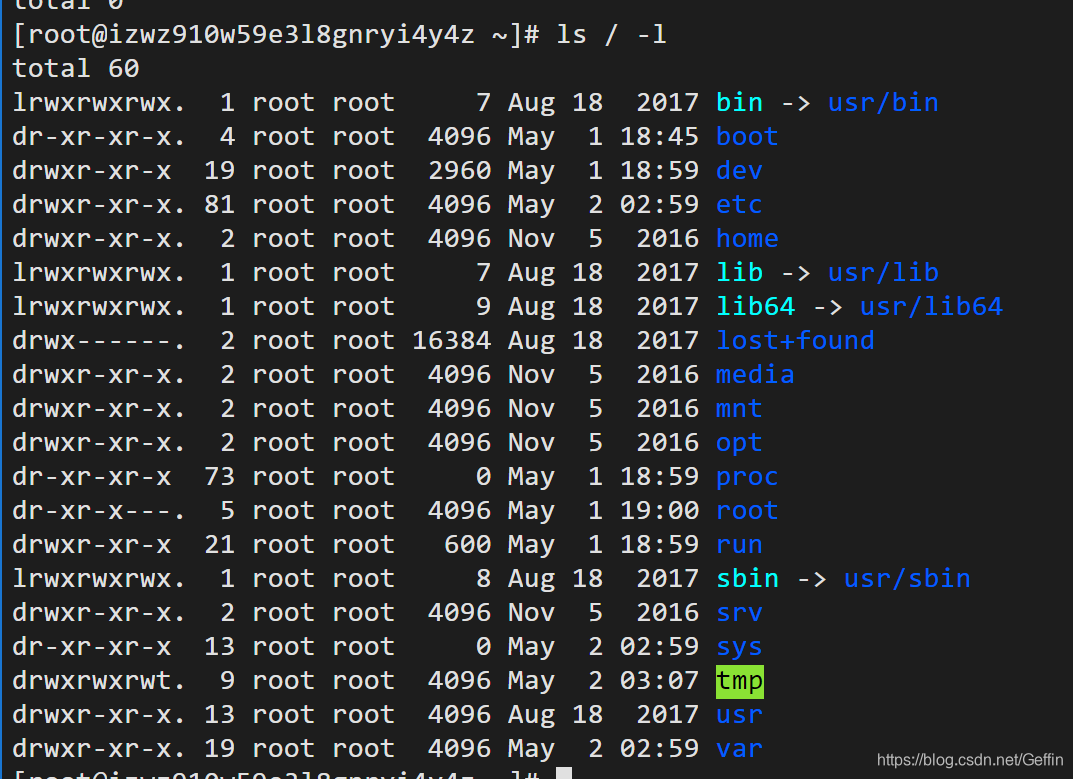Click the cyan 'sbin' symlink name
This screenshot has width=1073, height=779.
[x=747, y=578]
